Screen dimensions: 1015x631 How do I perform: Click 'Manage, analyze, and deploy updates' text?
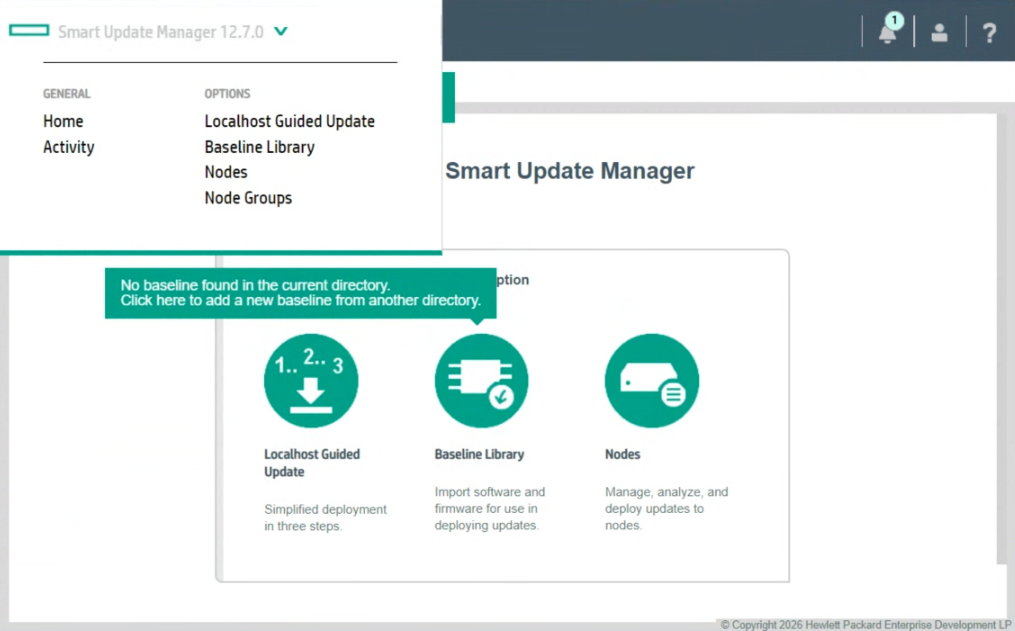tap(666, 509)
